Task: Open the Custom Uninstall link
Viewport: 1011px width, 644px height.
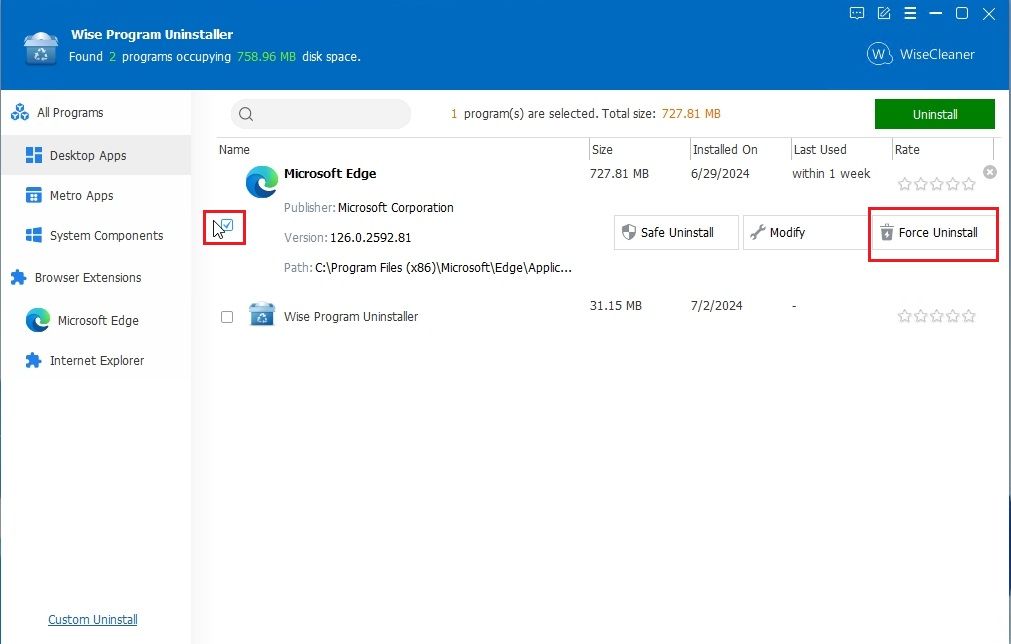Action: click(92, 619)
